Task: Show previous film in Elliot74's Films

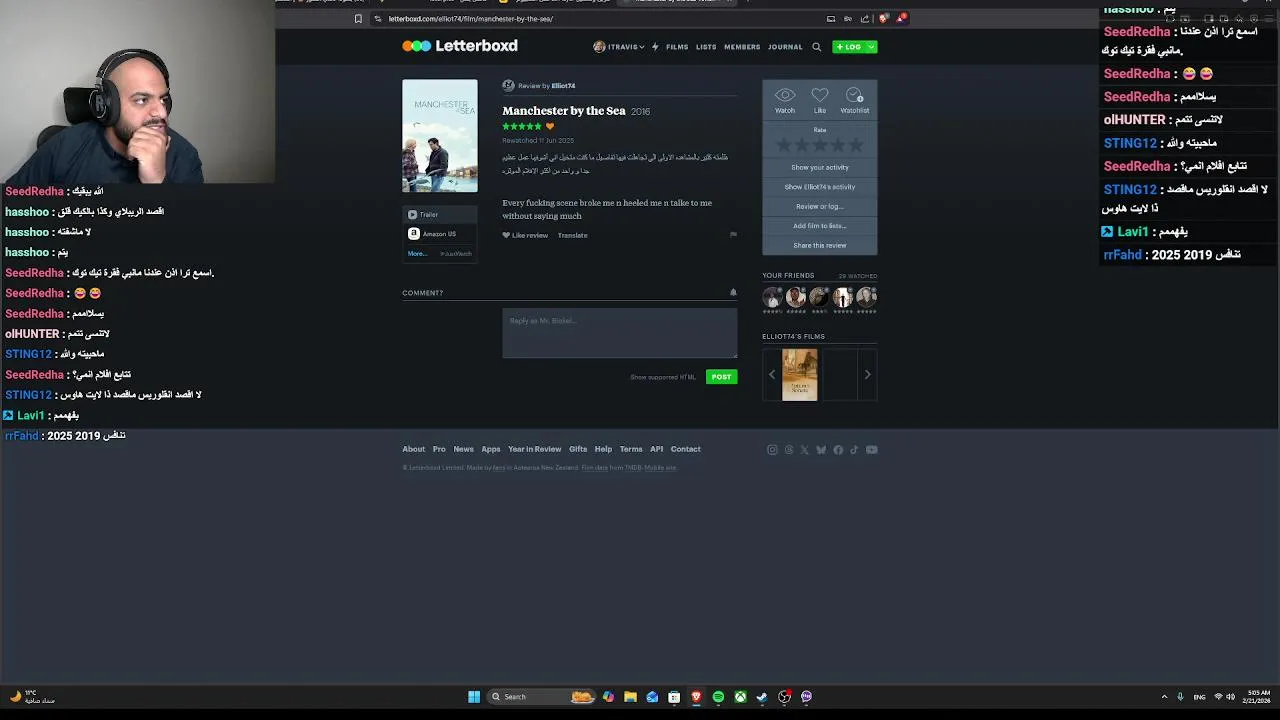Action: pos(771,375)
